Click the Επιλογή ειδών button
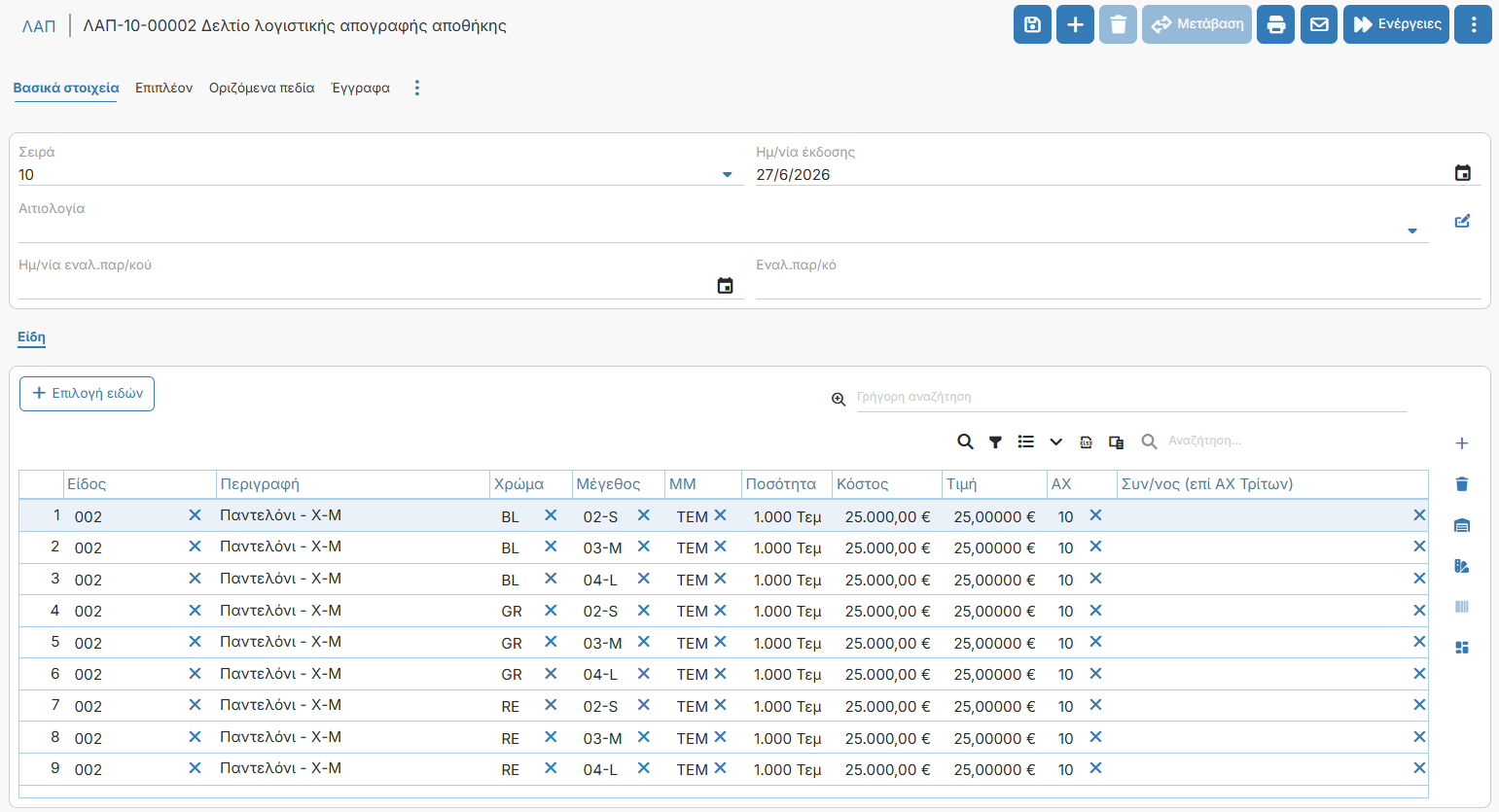This screenshot has width=1499, height=812. [x=87, y=394]
